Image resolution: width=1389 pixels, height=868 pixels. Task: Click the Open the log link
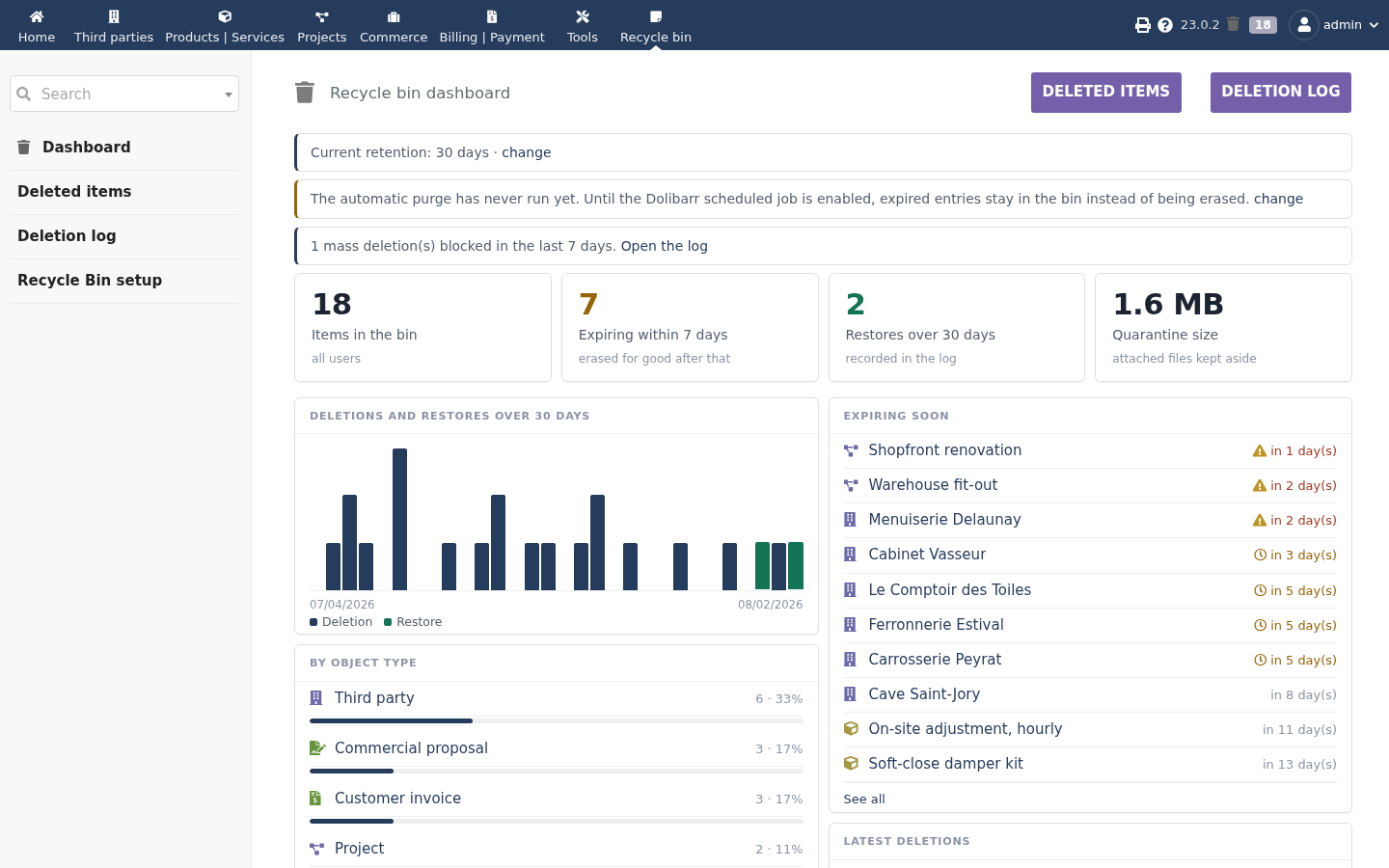665,246
